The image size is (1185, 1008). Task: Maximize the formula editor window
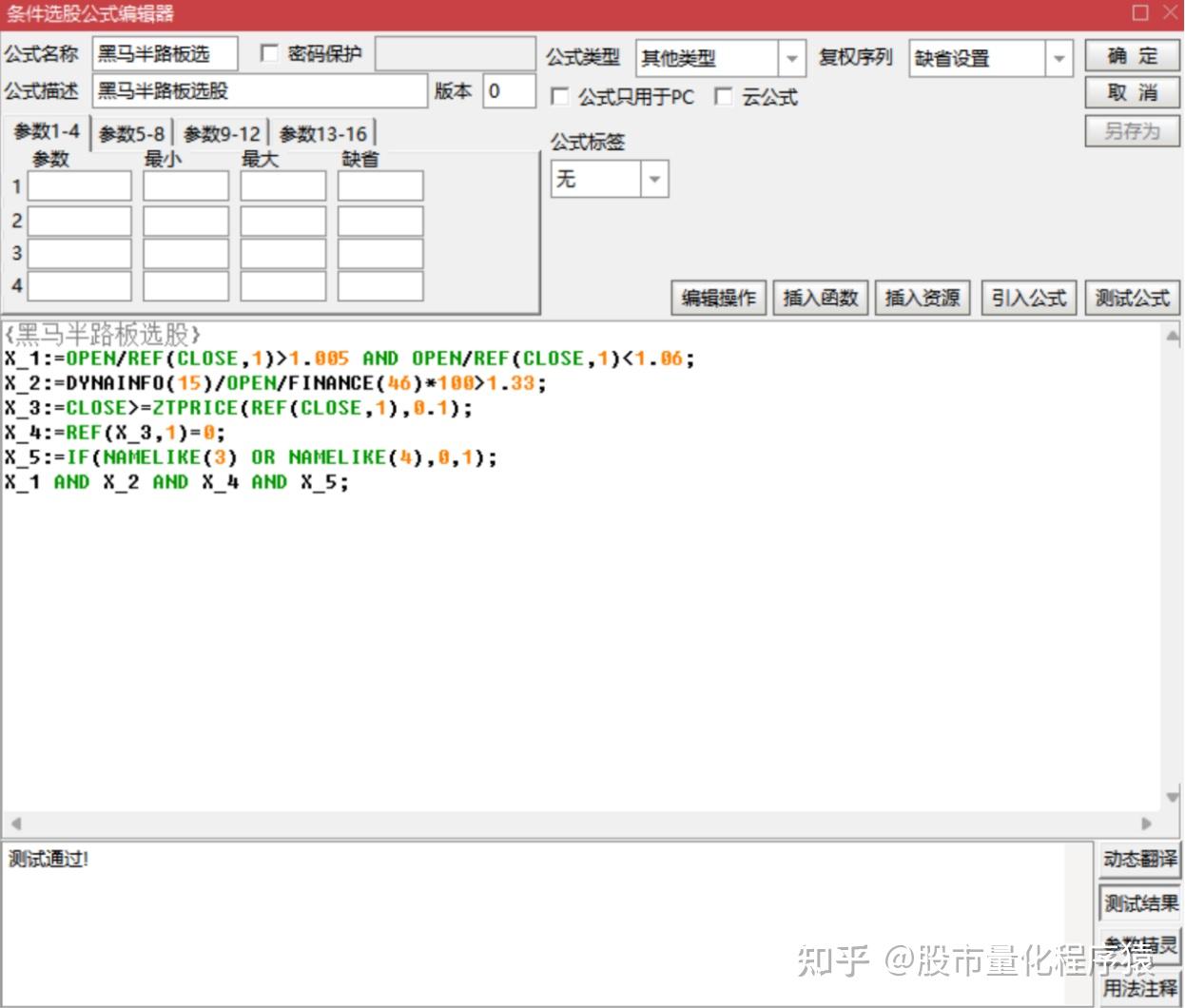pyautogui.click(x=1140, y=12)
